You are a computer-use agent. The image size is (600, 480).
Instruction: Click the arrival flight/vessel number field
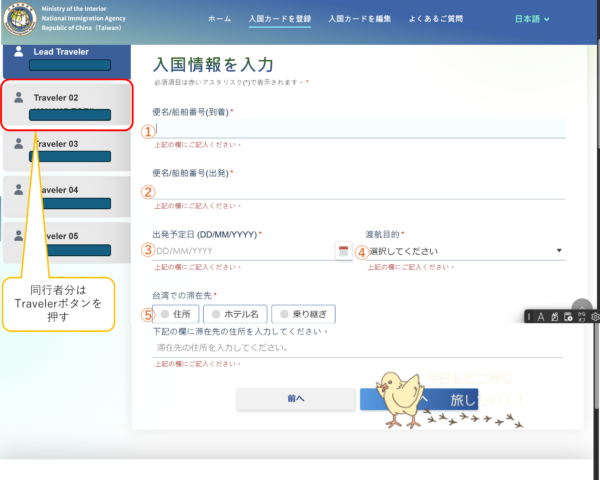[x=358, y=129]
